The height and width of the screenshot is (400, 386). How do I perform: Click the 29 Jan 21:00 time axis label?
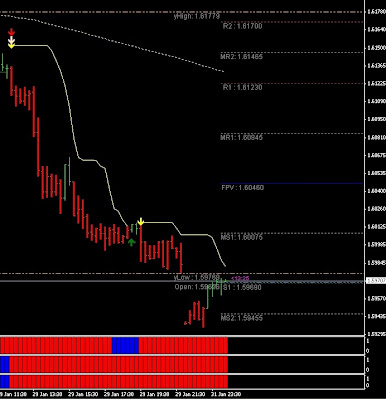(190, 394)
